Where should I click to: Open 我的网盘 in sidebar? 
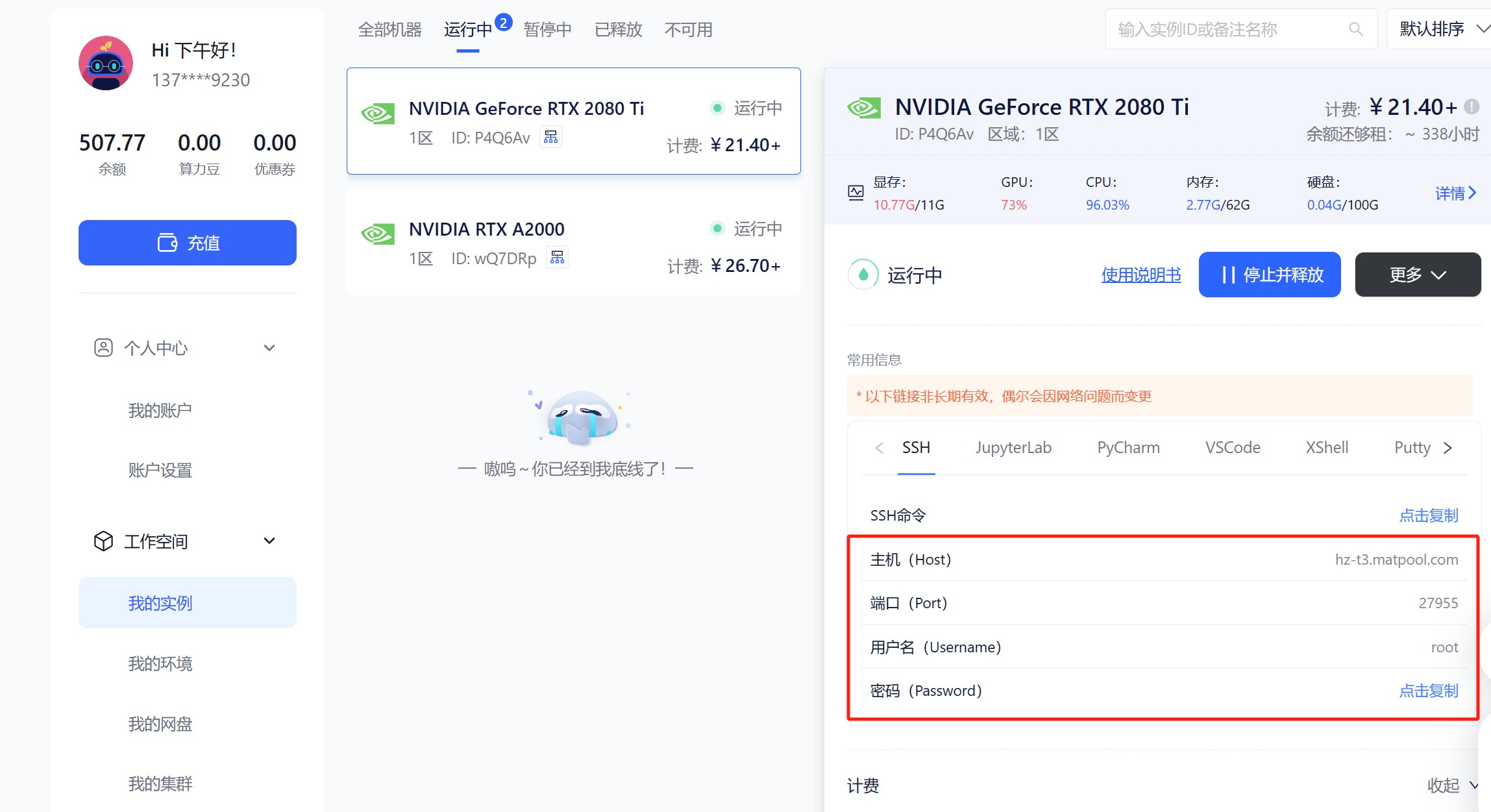[x=160, y=724]
